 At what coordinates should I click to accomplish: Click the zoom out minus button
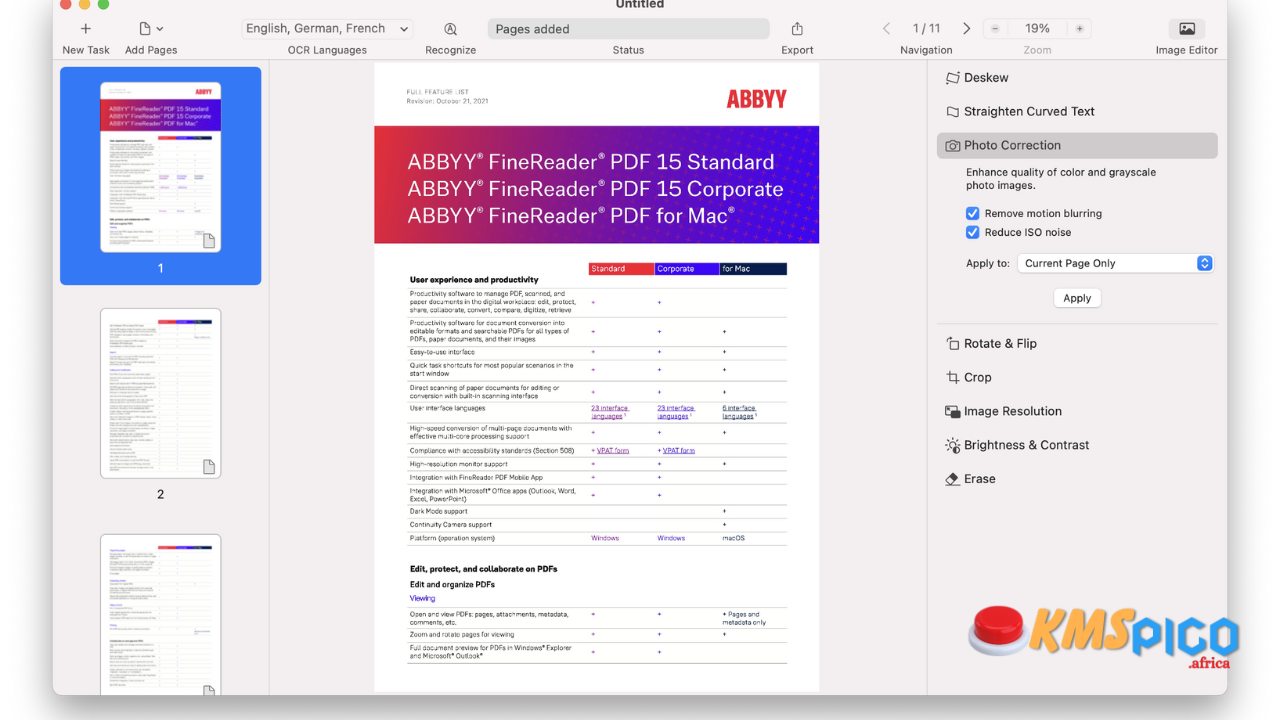pos(995,29)
